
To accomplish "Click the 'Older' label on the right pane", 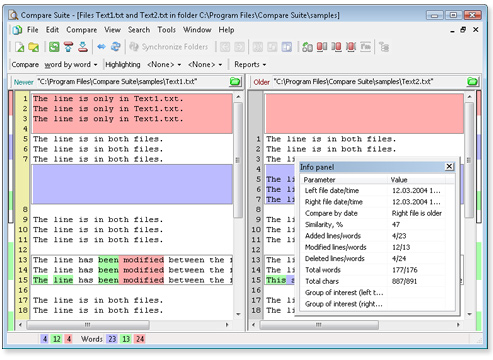I will [x=261, y=82].
